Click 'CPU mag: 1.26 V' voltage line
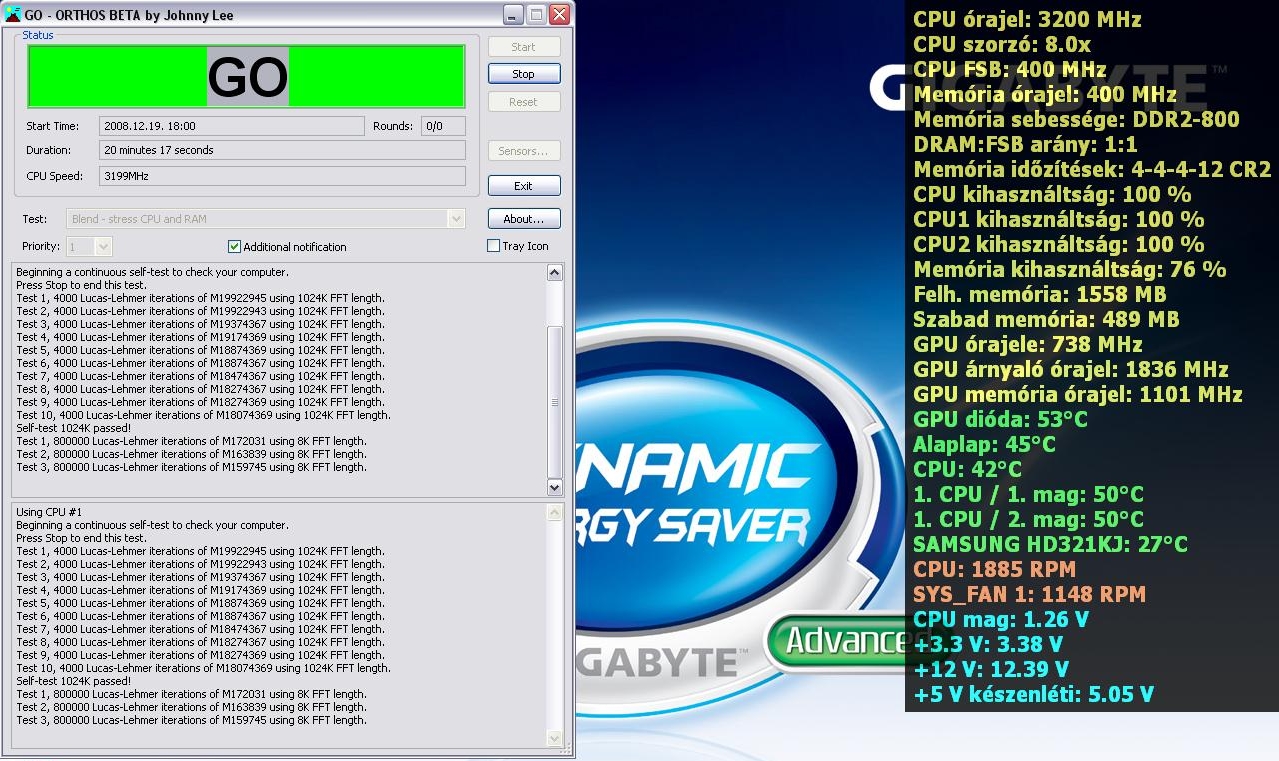1279x761 pixels. [1001, 619]
